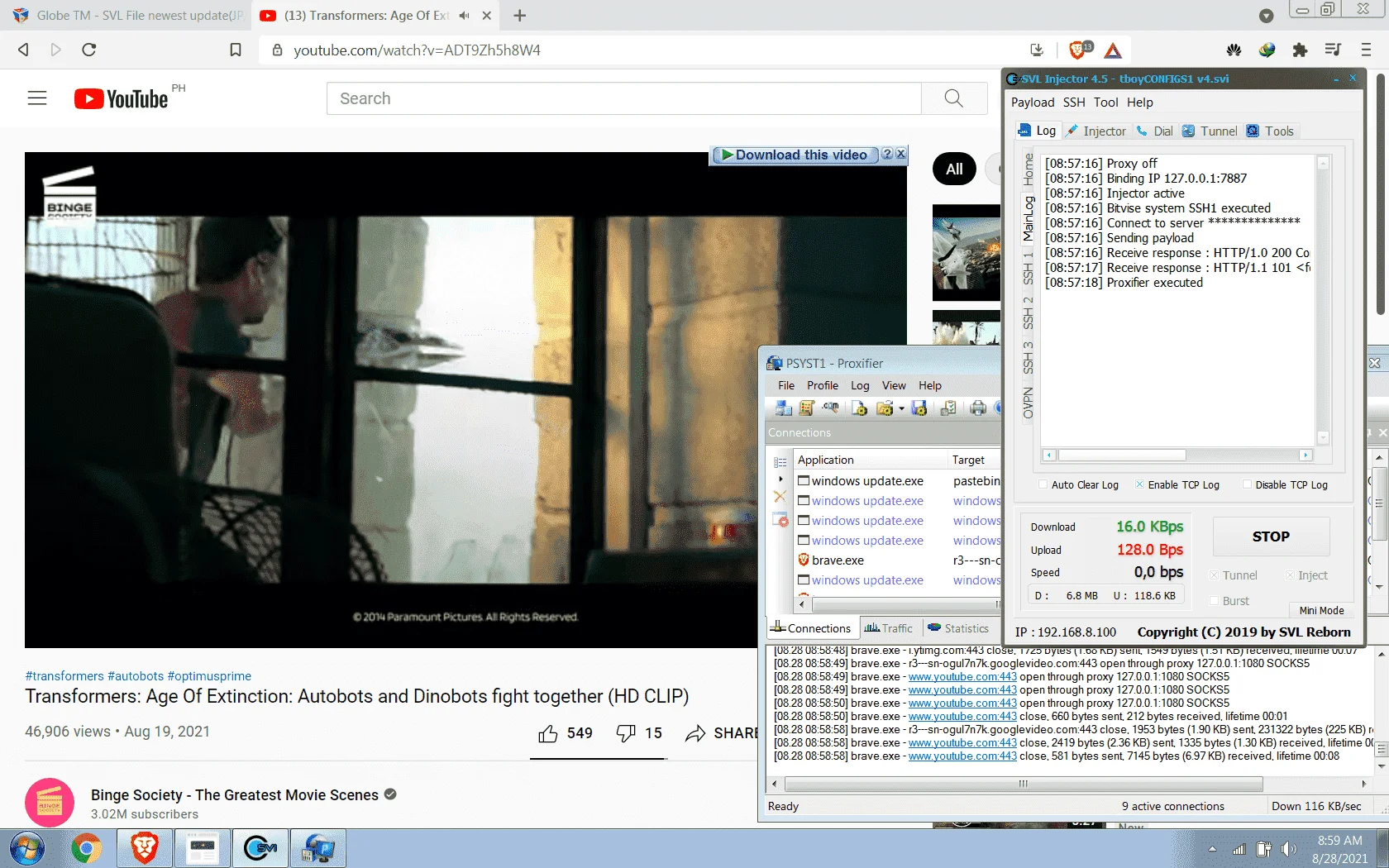1389x868 pixels.
Task: Select the All filter chip on YouTube
Action: [x=954, y=169]
